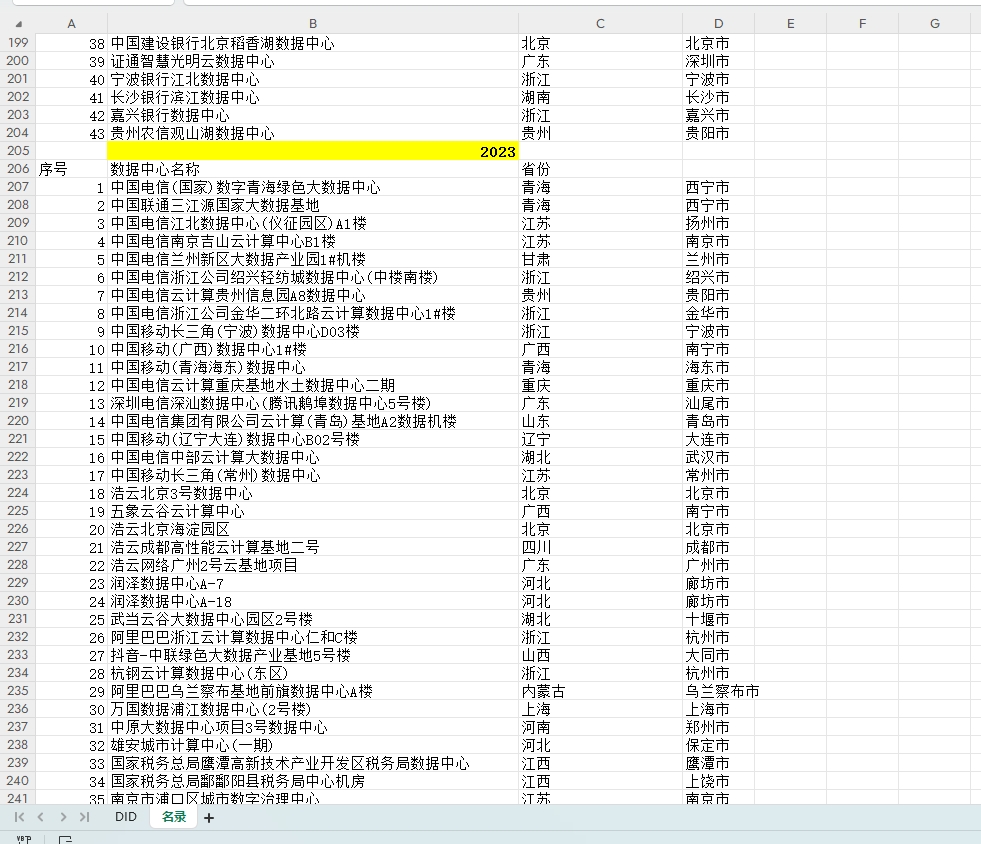Select cell 武当云谷大数据中心园区2号楼

pos(313,619)
